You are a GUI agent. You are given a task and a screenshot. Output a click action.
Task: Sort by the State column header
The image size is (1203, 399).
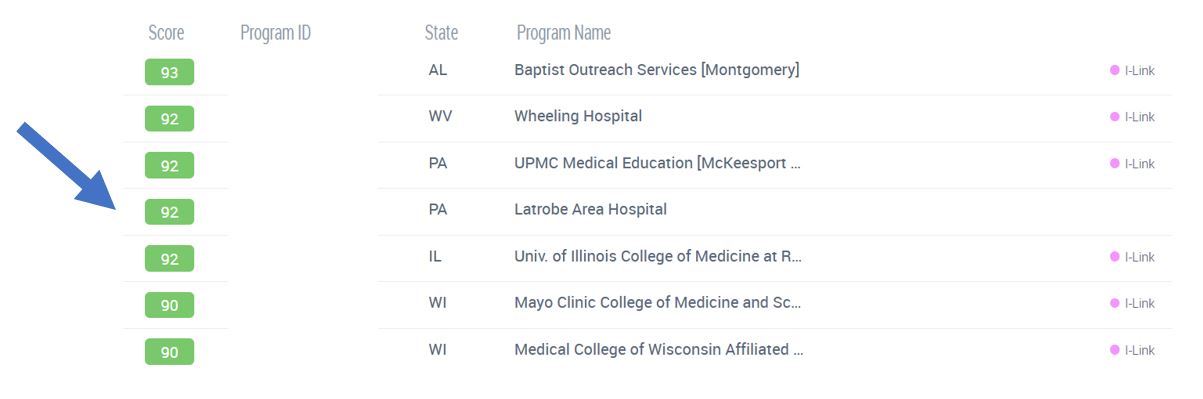[441, 33]
